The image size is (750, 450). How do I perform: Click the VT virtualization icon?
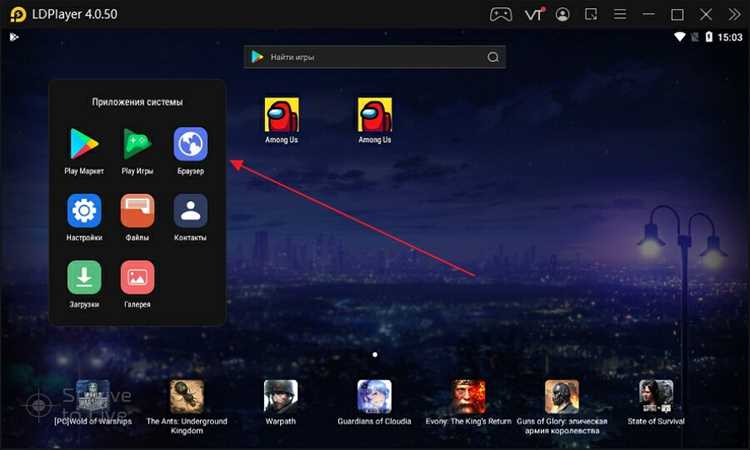click(x=534, y=14)
